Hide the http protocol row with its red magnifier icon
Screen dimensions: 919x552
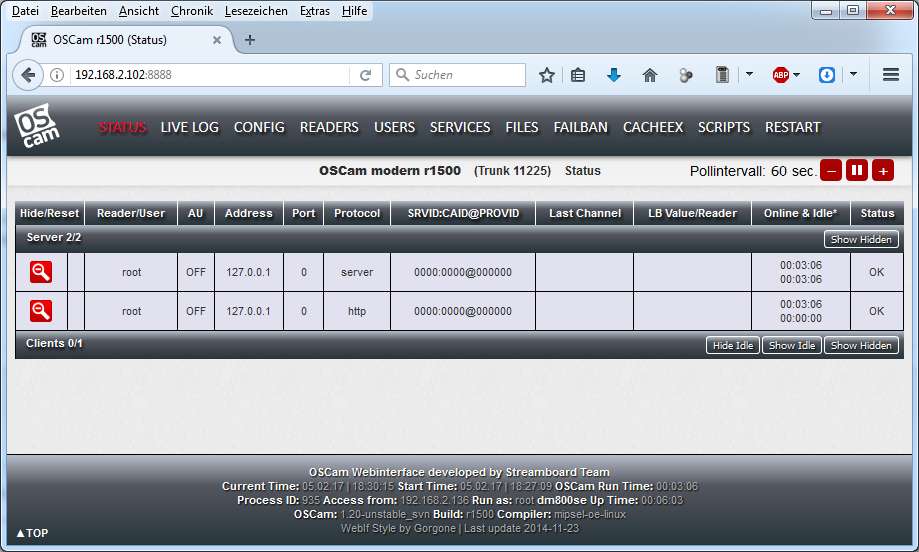(x=41, y=311)
